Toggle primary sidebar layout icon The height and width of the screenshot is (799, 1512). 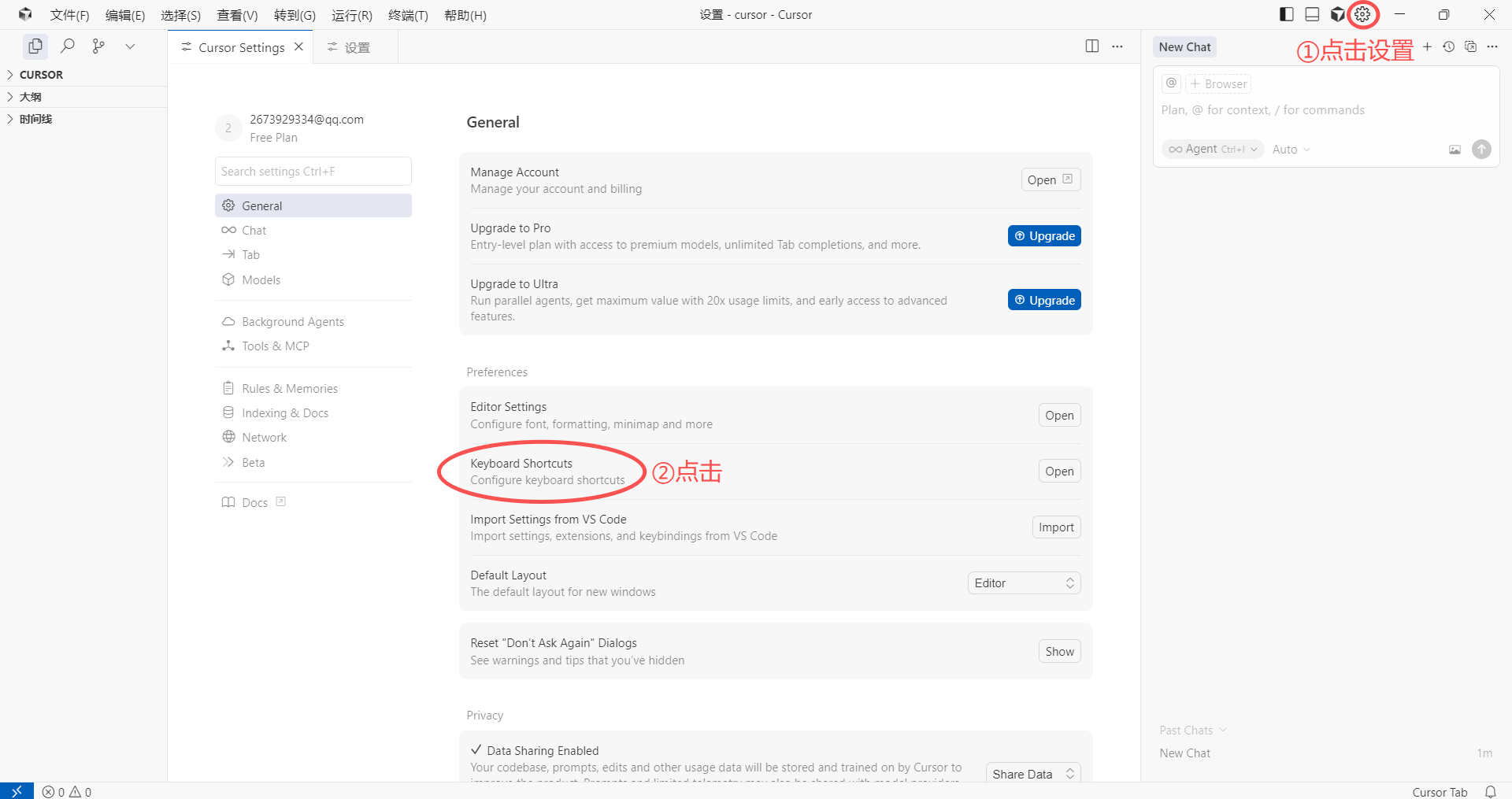(1287, 14)
